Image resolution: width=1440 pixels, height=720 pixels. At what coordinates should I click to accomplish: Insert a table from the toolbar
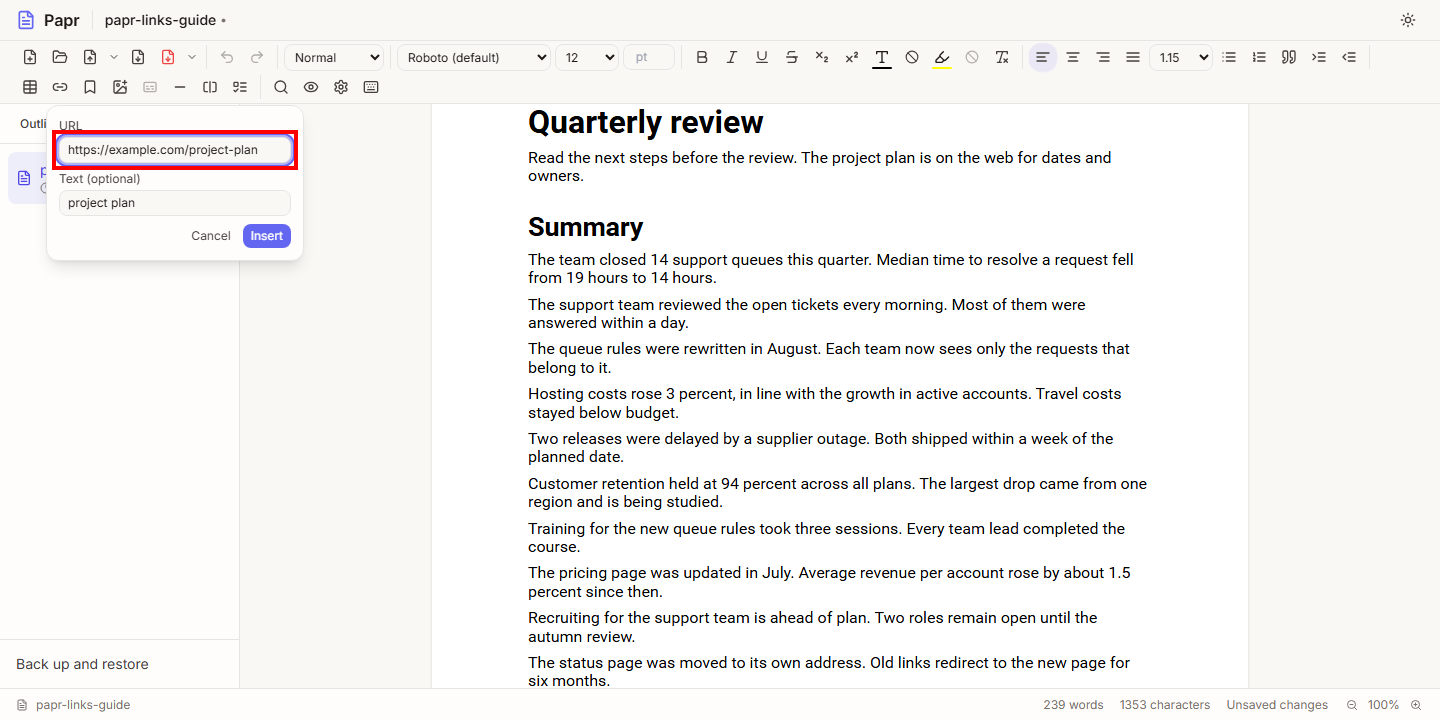click(x=30, y=87)
